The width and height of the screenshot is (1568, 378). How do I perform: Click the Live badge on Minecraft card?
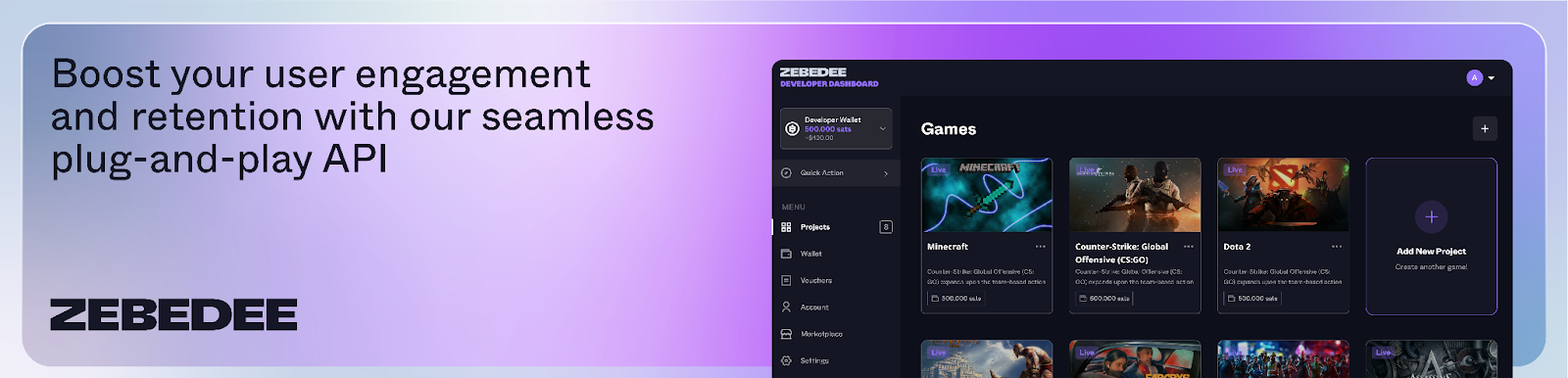[x=938, y=169]
